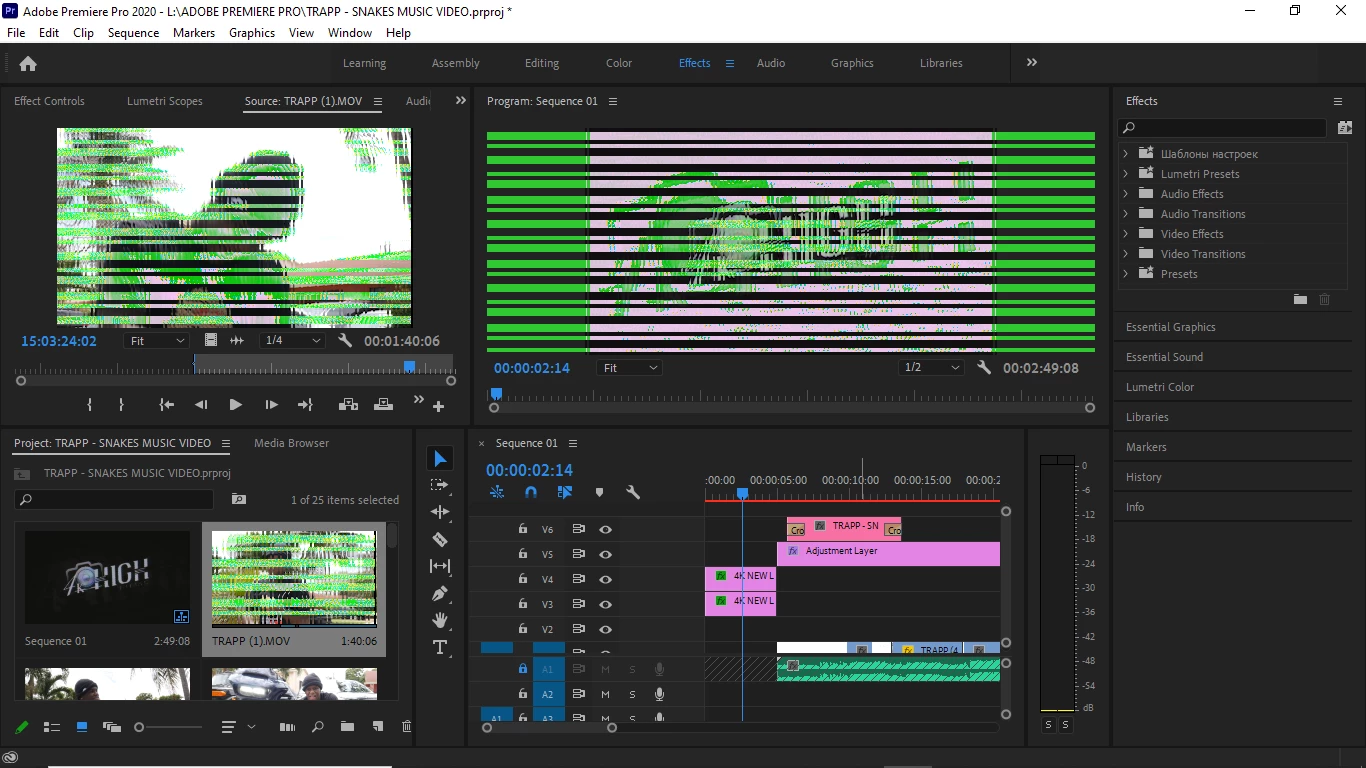
Task: Select the Selection tool arrow
Action: (x=440, y=459)
